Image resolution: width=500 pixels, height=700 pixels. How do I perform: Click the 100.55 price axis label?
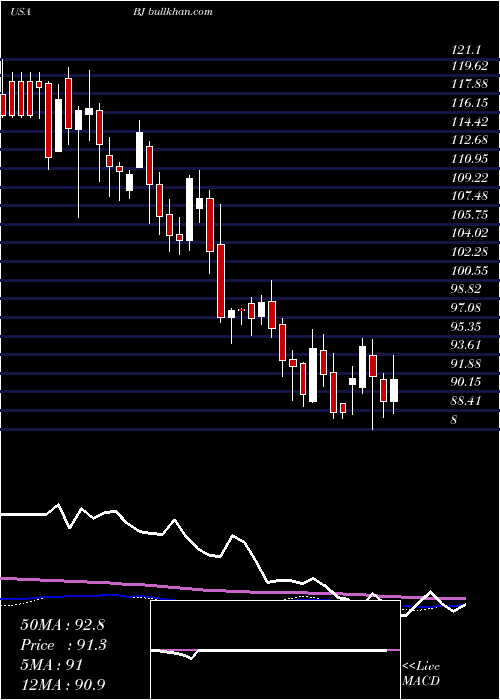tap(469, 271)
